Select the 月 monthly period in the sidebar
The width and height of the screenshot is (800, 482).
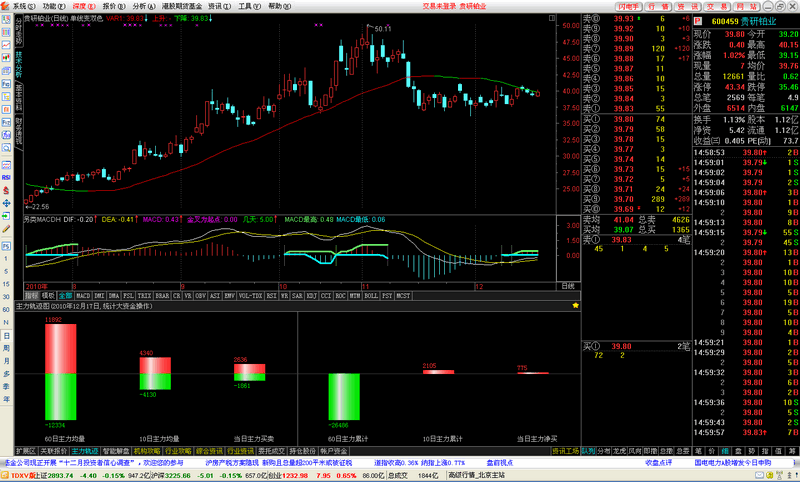coord(6,361)
